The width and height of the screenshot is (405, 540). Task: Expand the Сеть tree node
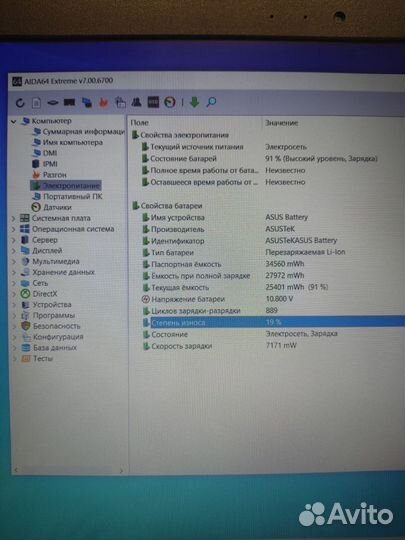click(x=14, y=283)
